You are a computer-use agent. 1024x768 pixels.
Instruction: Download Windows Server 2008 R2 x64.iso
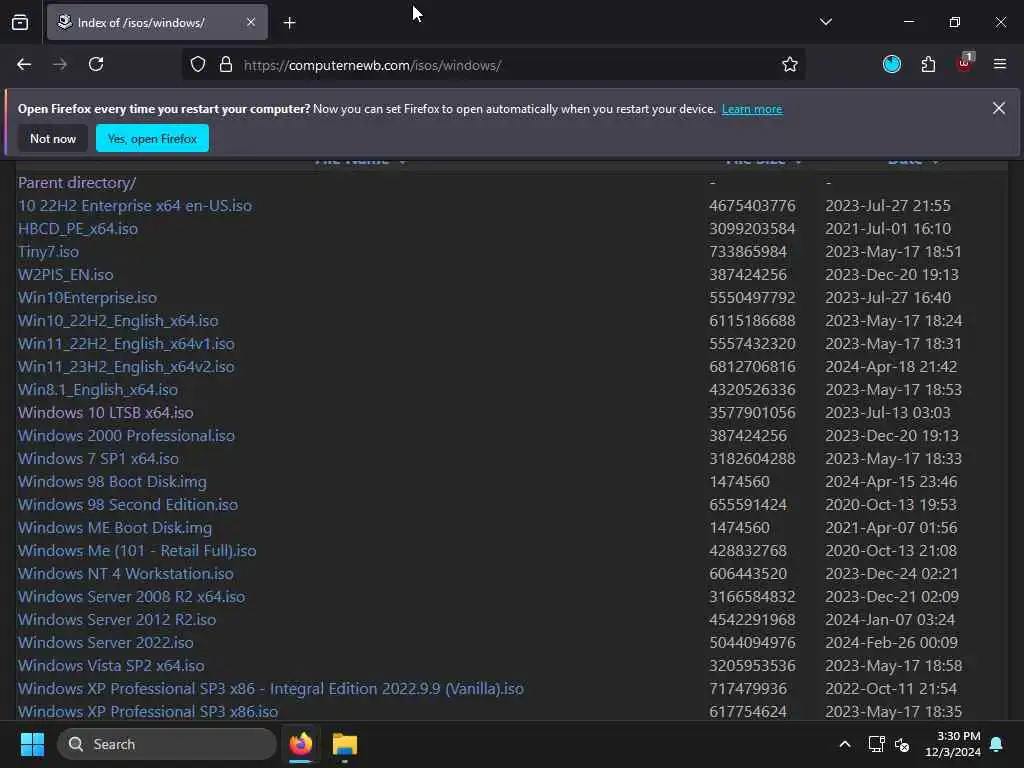[x=131, y=597]
